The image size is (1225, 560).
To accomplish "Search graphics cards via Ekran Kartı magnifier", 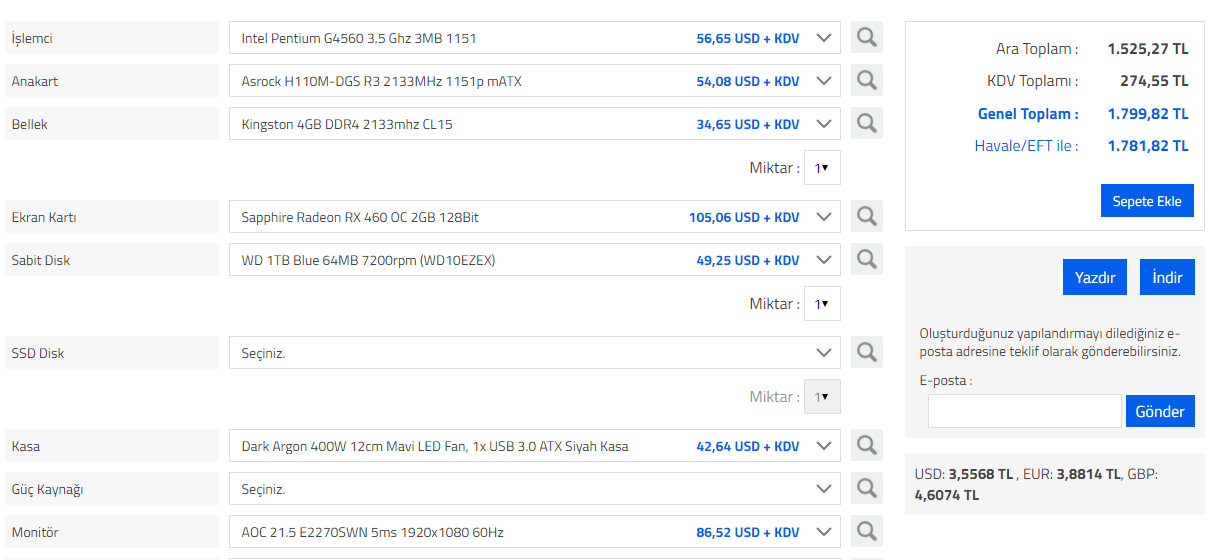I will [x=867, y=217].
